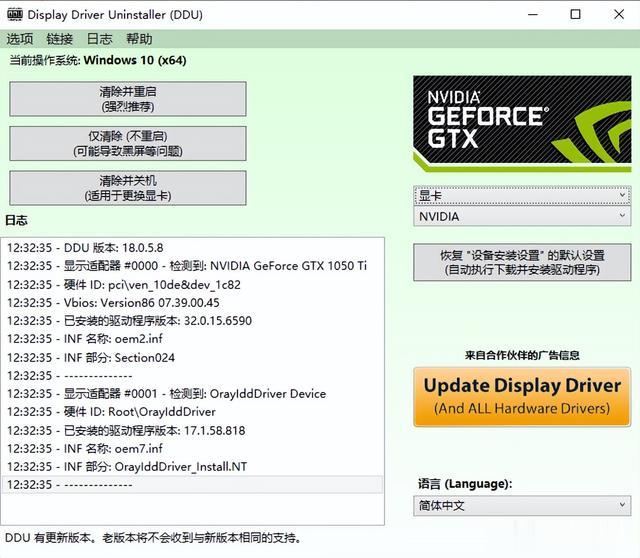Click 恢复设备安装设置的默认设置 button
Image resolution: width=640 pixels, height=558 pixels.
(522, 262)
